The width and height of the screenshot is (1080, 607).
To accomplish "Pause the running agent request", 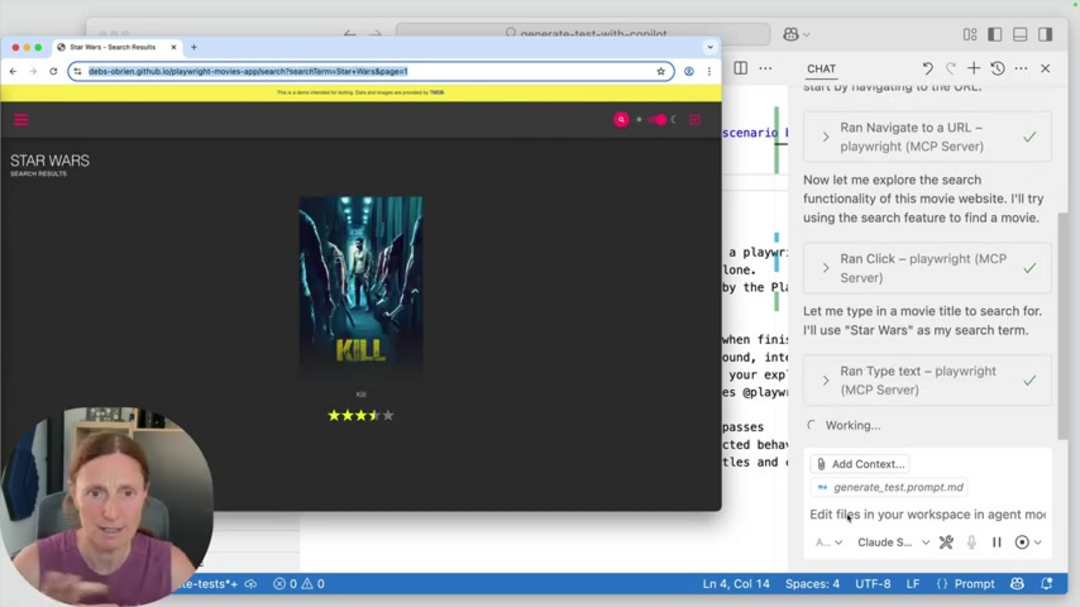I will 996,542.
